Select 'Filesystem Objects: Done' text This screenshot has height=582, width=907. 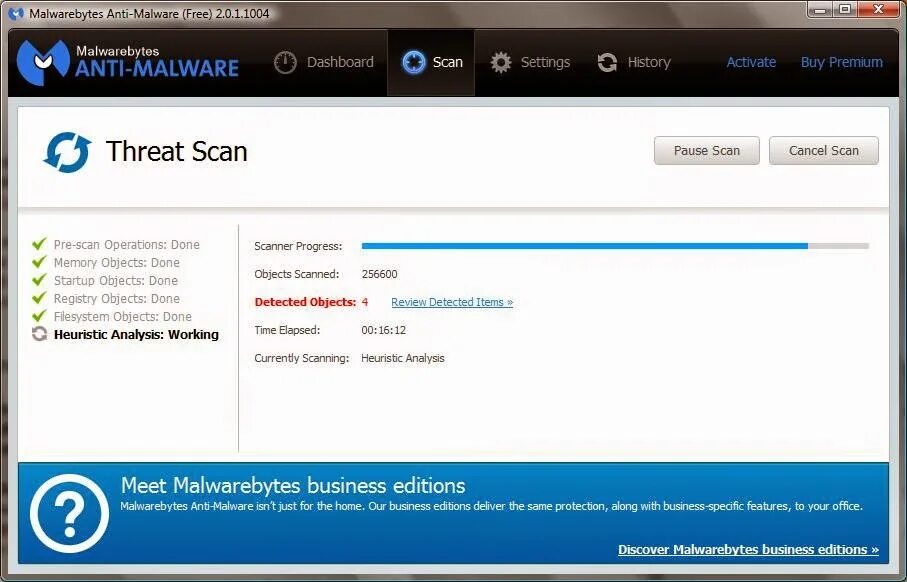pyautogui.click(x=123, y=316)
